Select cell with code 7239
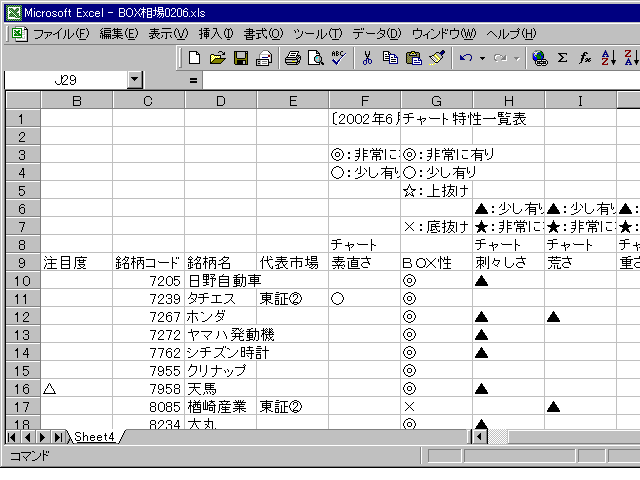Image resolution: width=640 pixels, height=480 pixels. click(149, 299)
